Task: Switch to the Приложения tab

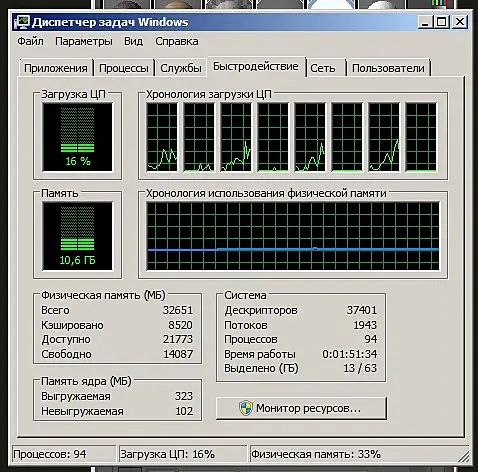Action: pos(56,68)
